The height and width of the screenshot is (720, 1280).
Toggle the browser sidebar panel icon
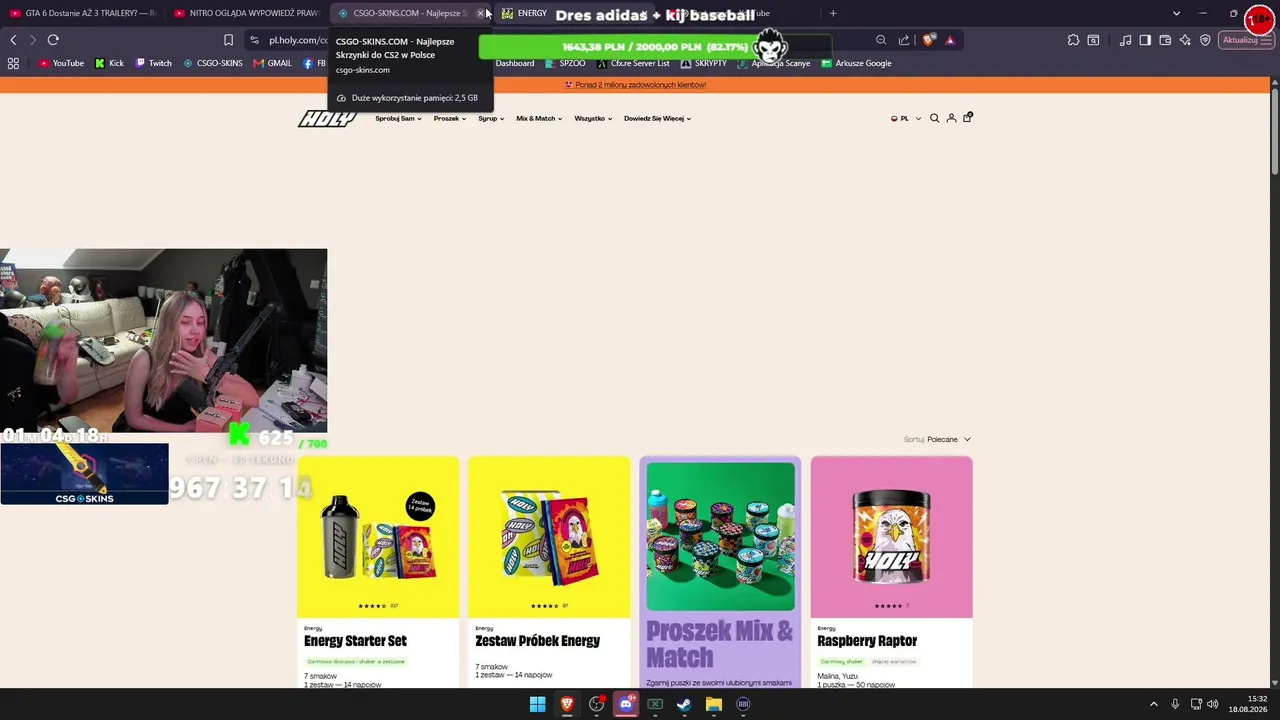(x=1145, y=40)
